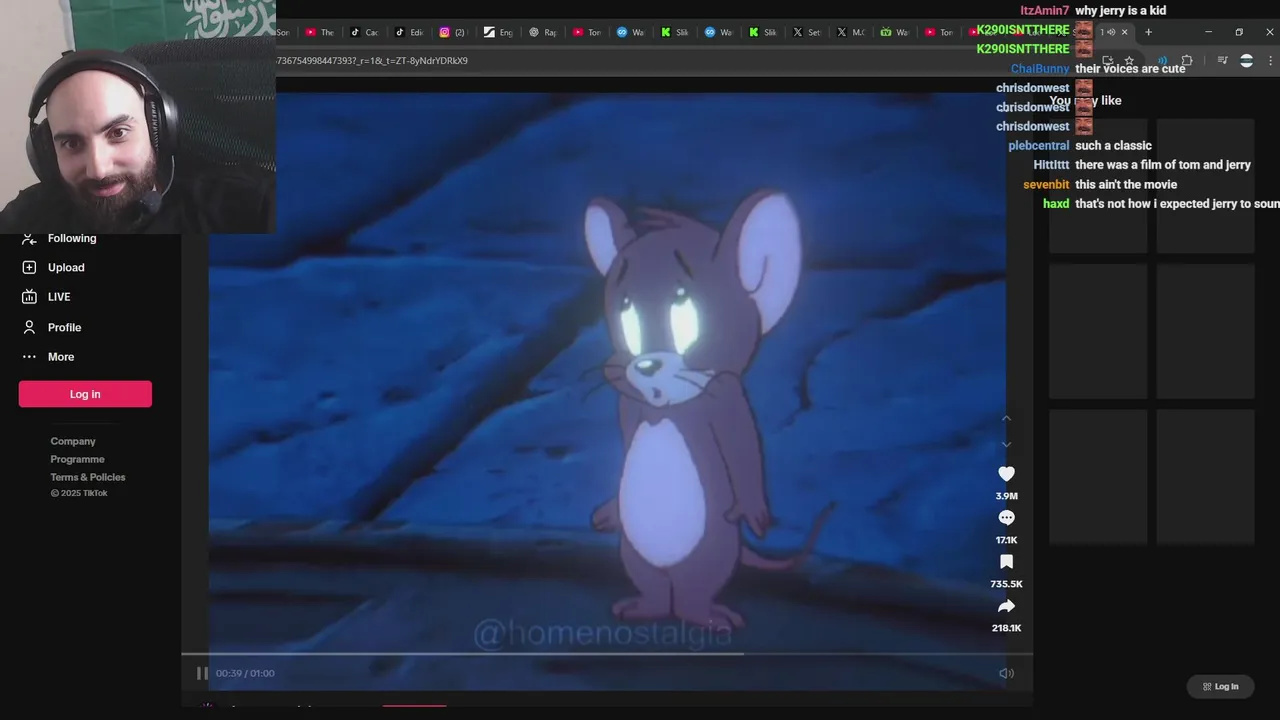
Task: Click chat username plebcentral
Action: (1038, 146)
